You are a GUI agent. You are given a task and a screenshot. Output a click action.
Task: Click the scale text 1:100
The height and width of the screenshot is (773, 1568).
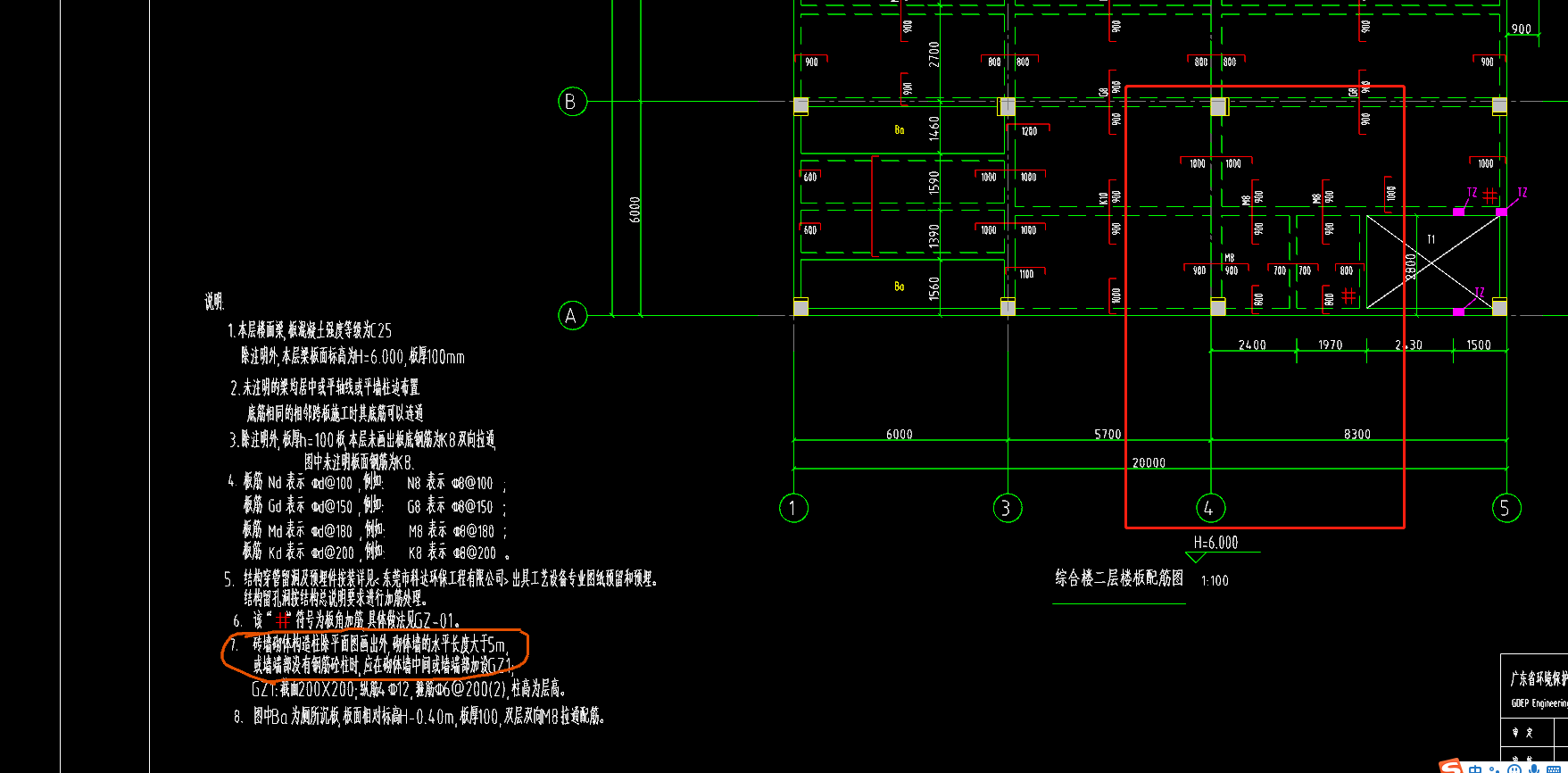point(1215,580)
